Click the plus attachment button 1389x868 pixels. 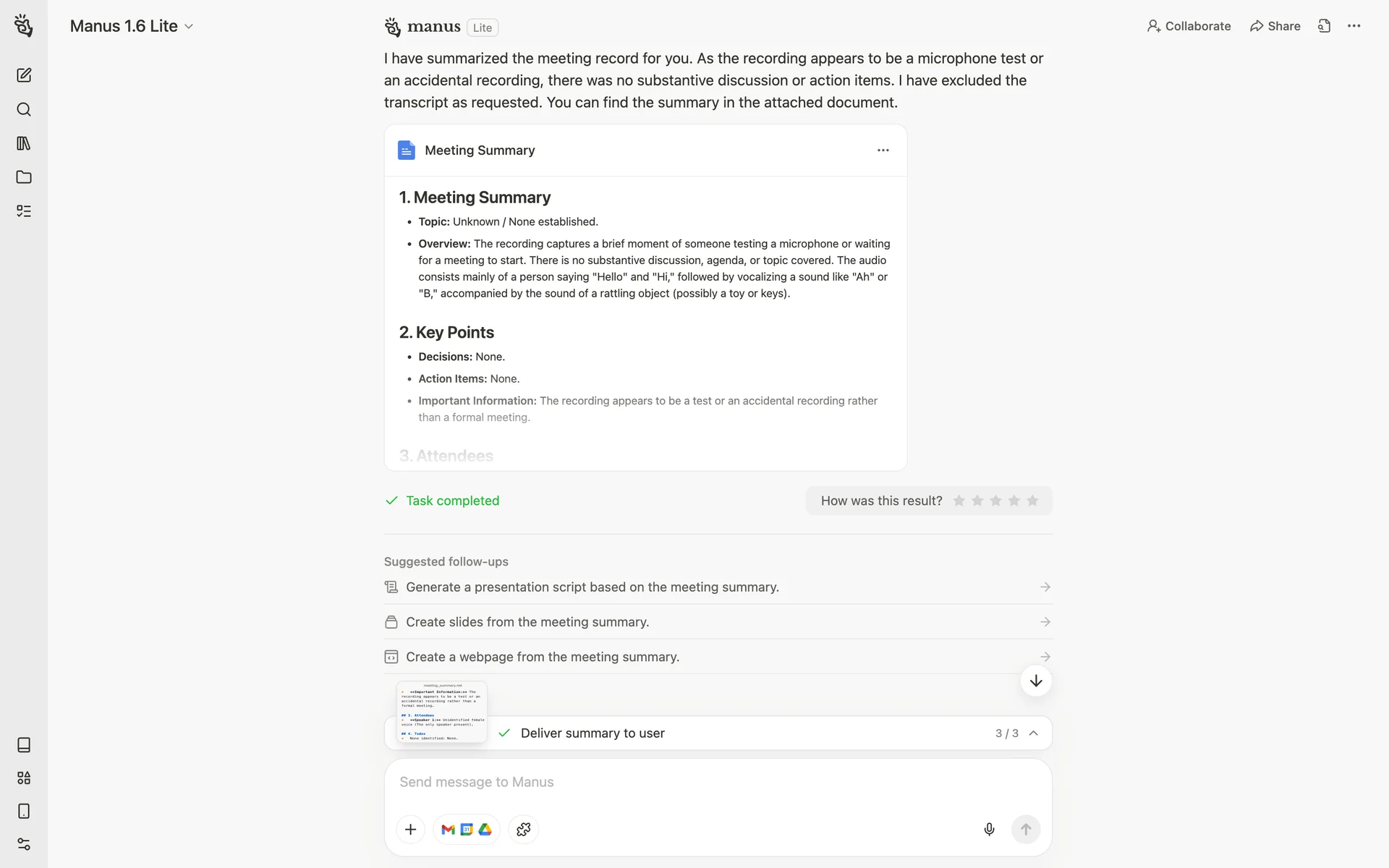tap(410, 829)
